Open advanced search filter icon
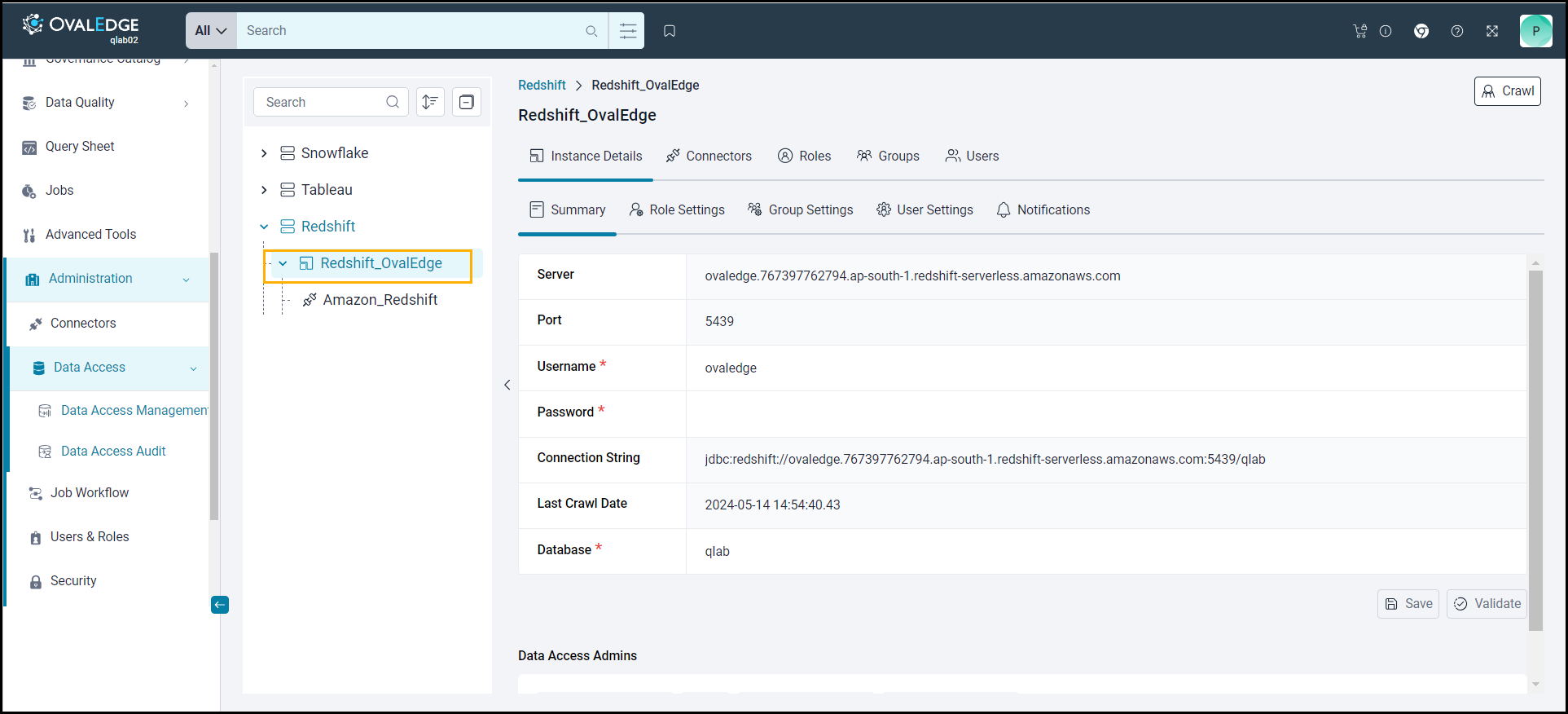Image resolution: width=1568 pixels, height=714 pixels. coord(627,31)
